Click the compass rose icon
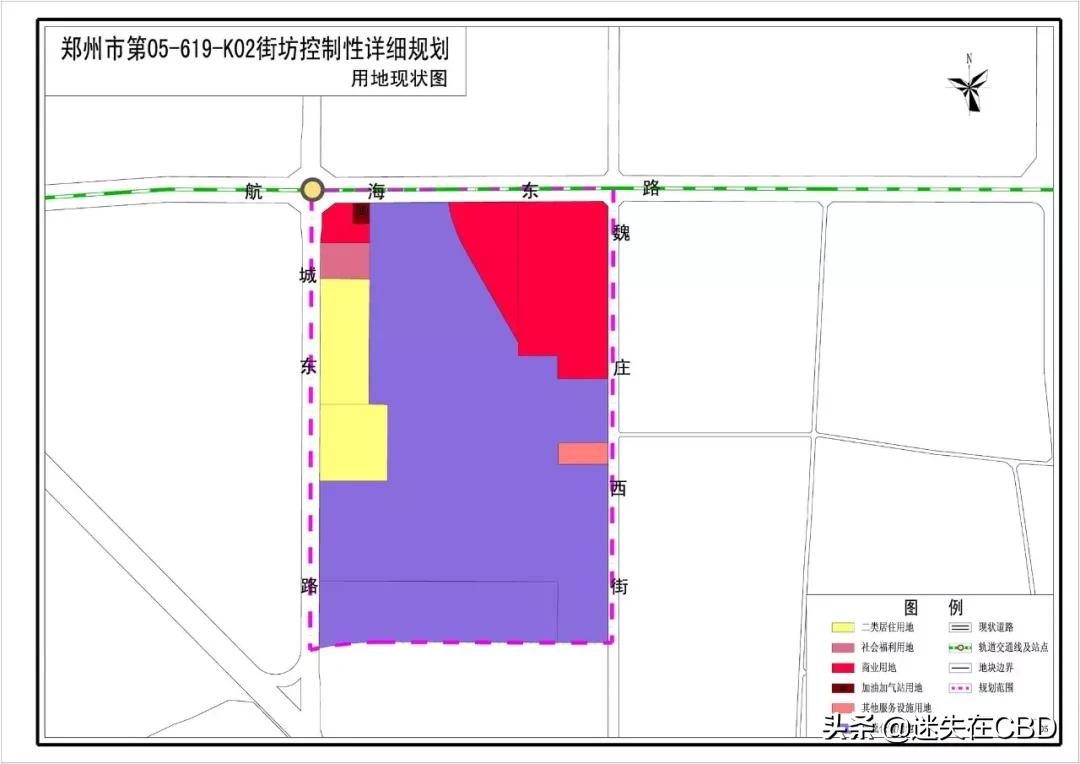The image size is (1080, 764). pyautogui.click(x=967, y=88)
